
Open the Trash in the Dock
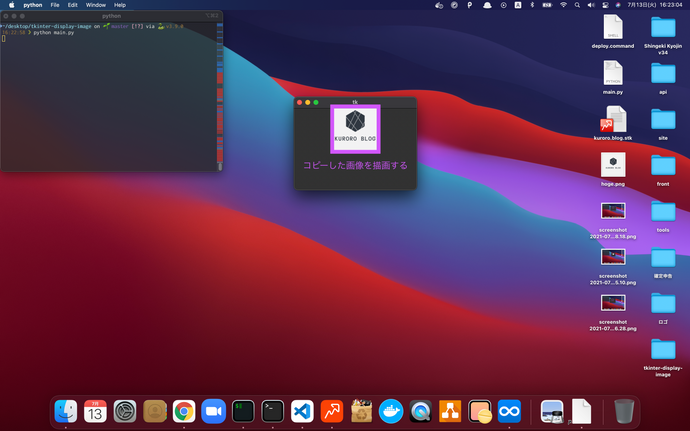point(624,411)
